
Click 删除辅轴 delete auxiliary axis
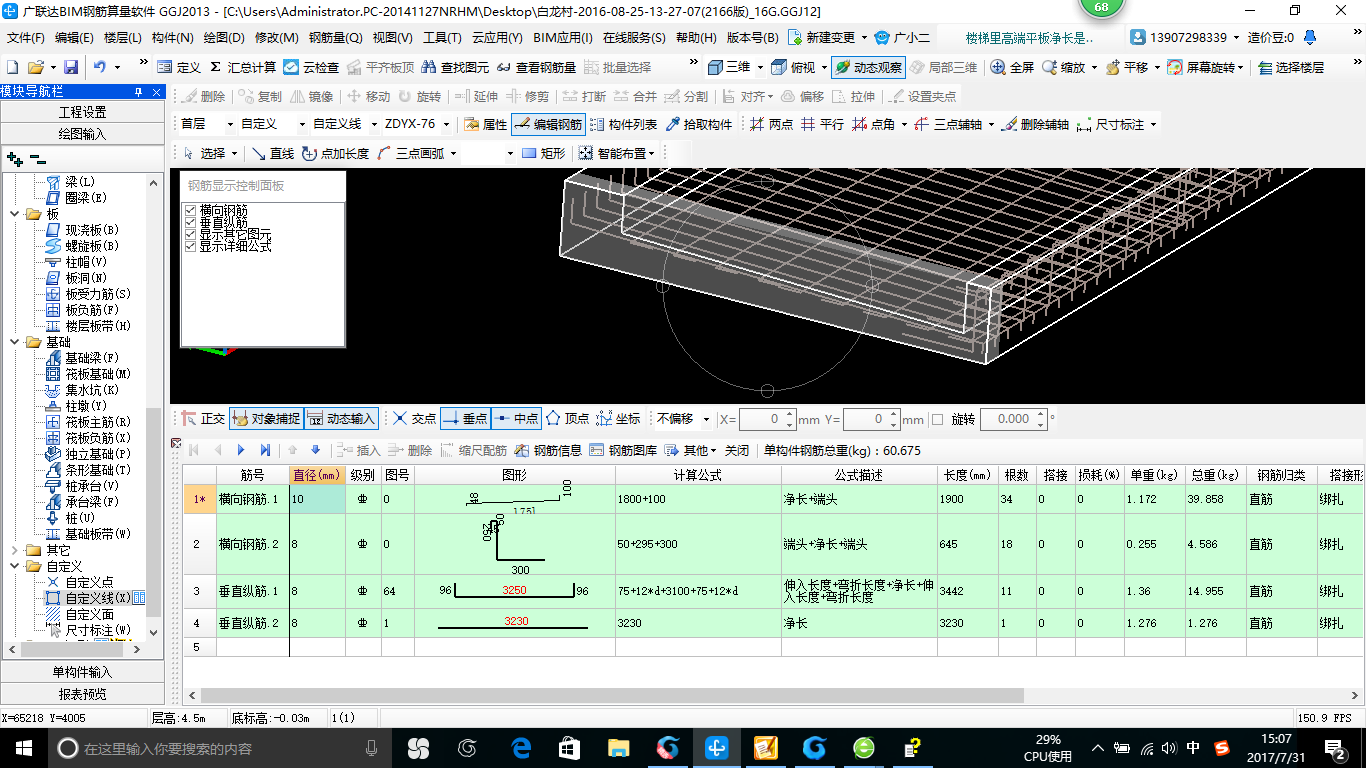1035,125
